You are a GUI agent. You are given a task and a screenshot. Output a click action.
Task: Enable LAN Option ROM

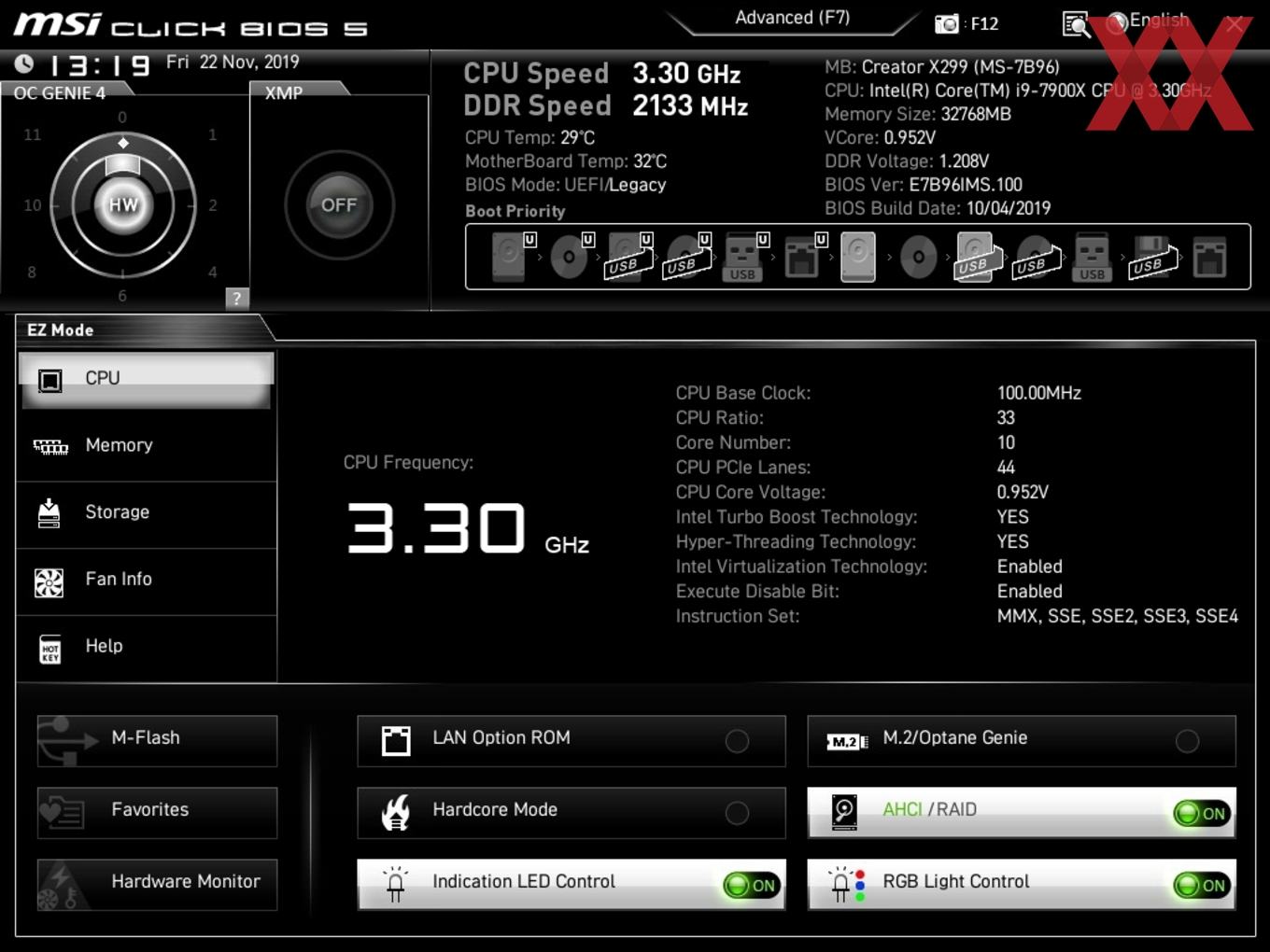(x=571, y=741)
